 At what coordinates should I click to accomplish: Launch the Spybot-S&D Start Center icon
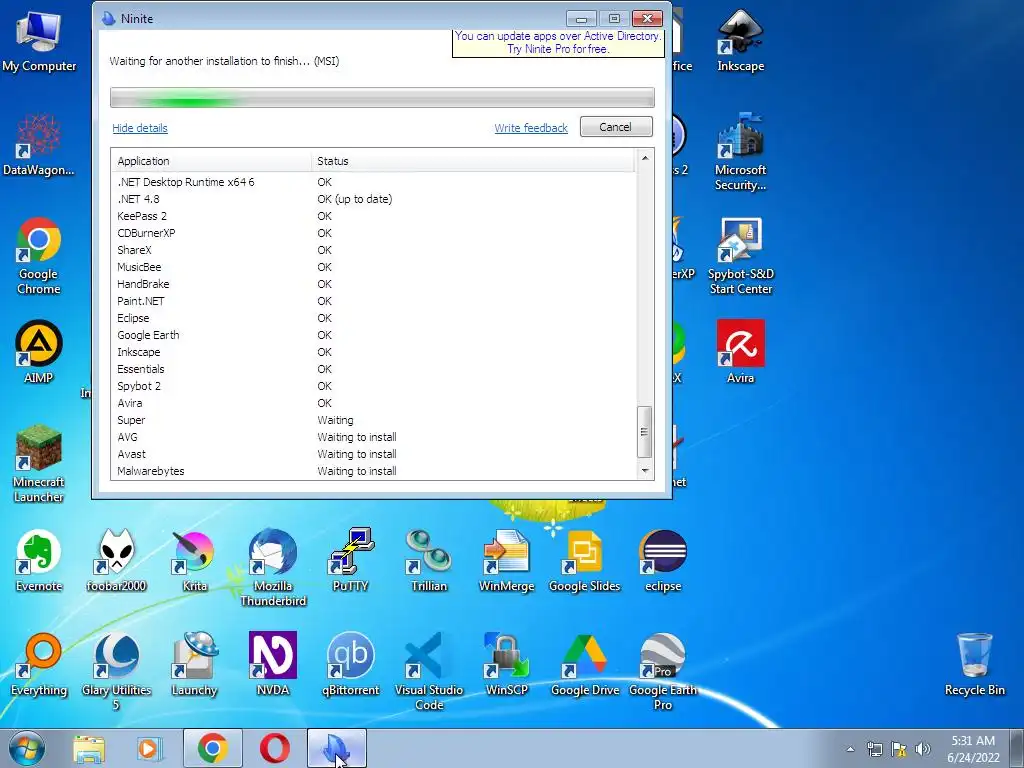(740, 255)
